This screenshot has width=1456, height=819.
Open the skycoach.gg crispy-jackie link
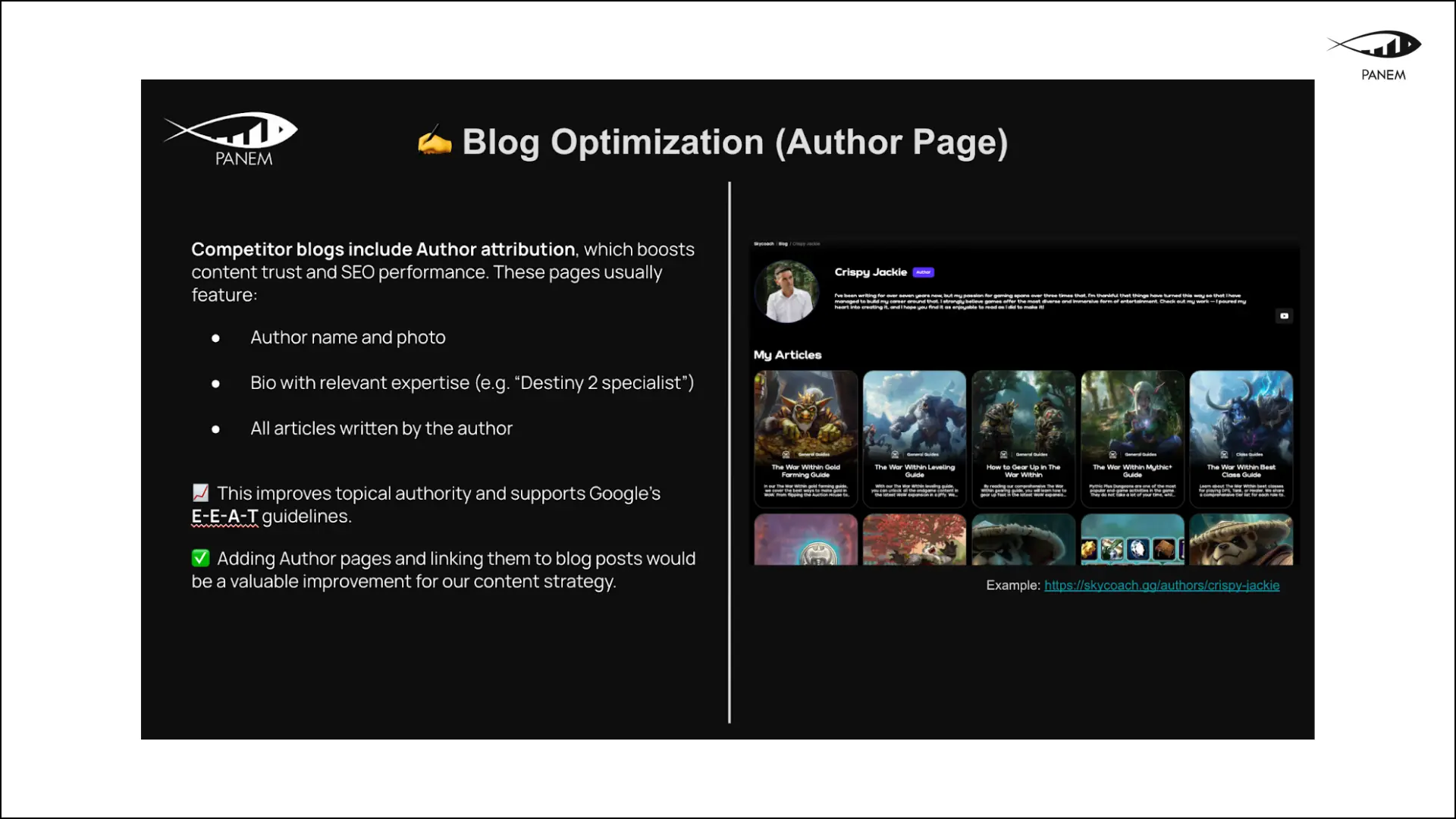coord(1161,585)
